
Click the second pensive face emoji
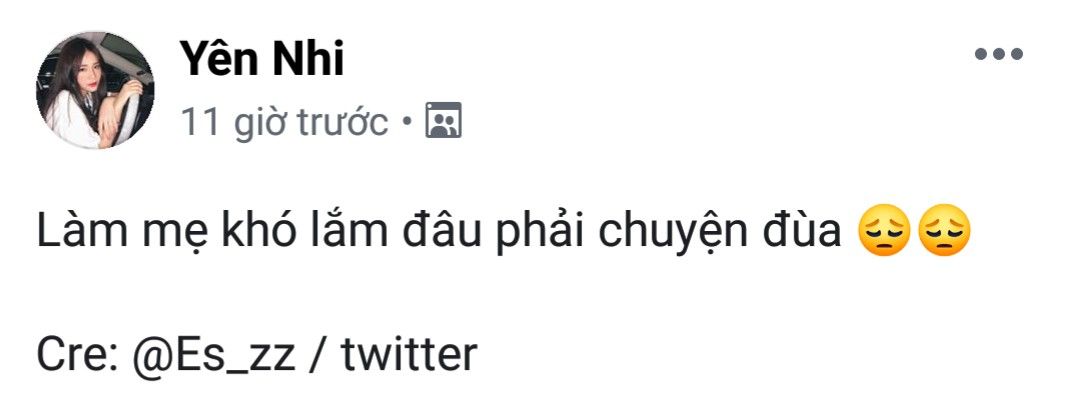tap(945, 232)
